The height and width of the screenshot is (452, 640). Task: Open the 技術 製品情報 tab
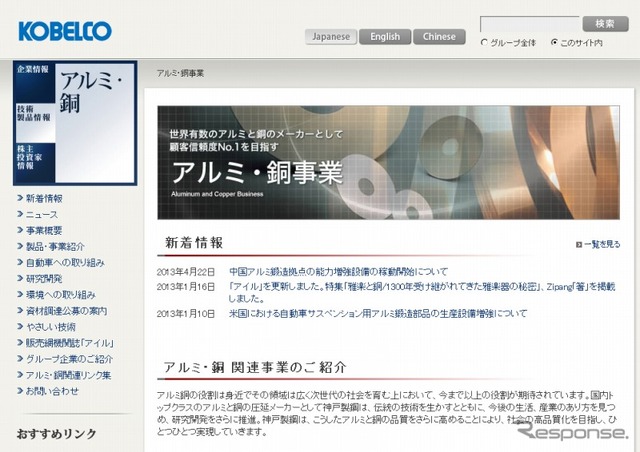pyautogui.click(x=35, y=122)
